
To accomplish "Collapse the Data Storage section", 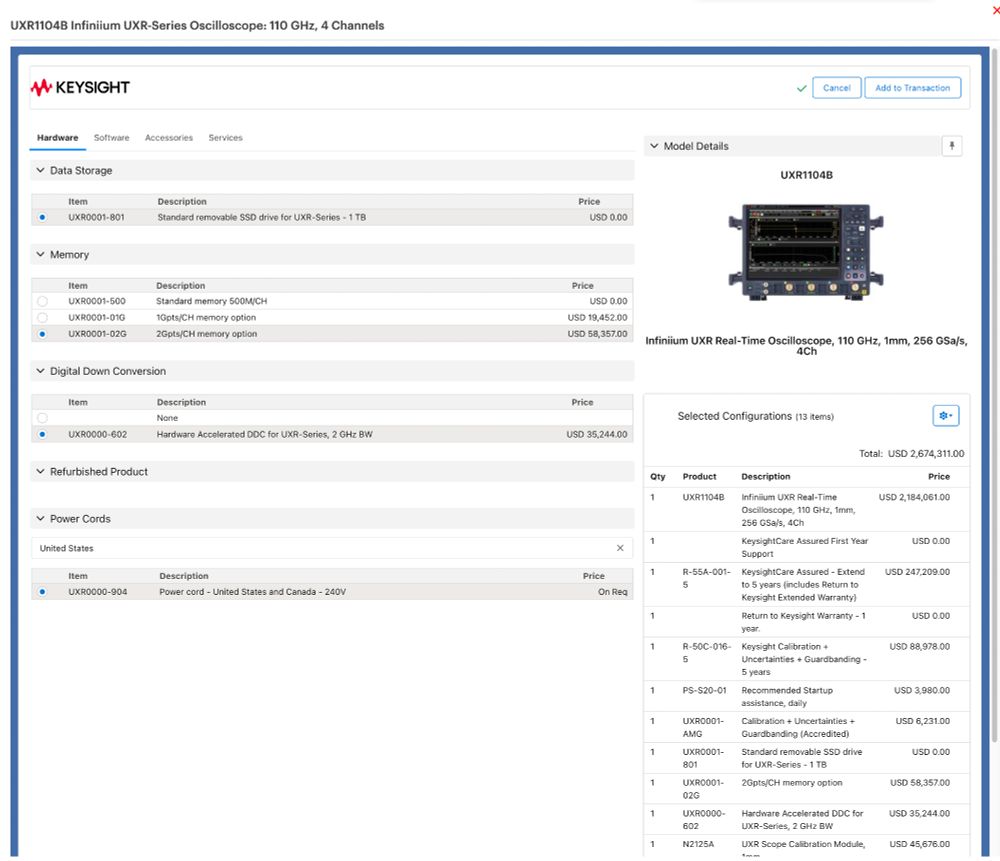I will click(x=40, y=170).
